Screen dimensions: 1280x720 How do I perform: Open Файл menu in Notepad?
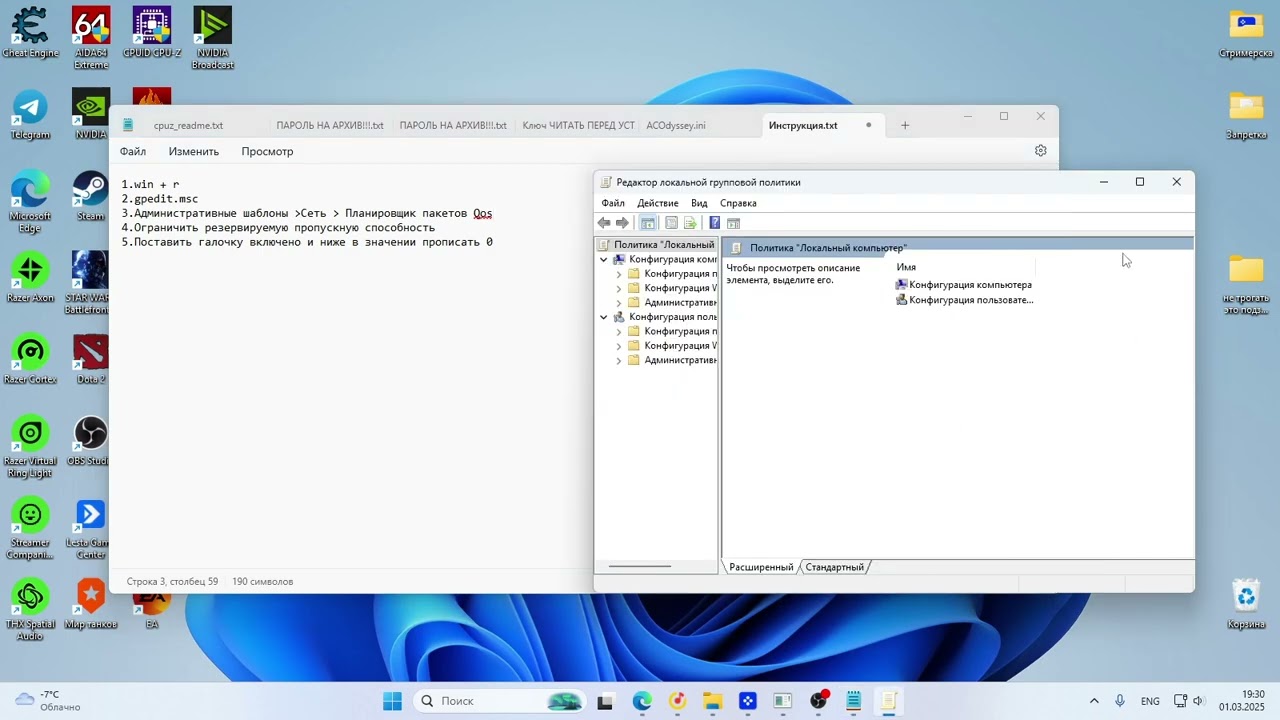pos(133,151)
